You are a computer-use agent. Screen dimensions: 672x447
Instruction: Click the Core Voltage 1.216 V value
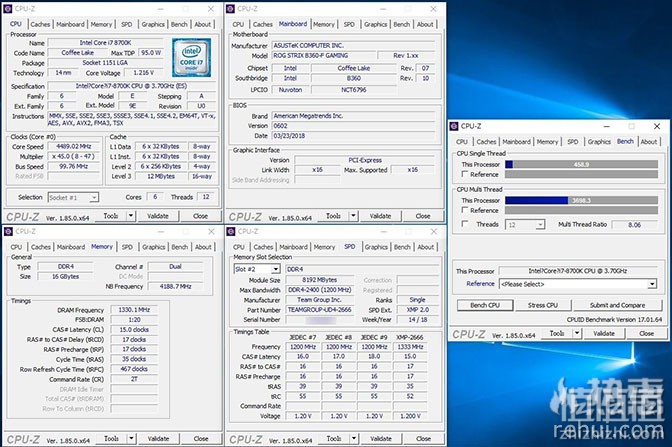[144, 73]
